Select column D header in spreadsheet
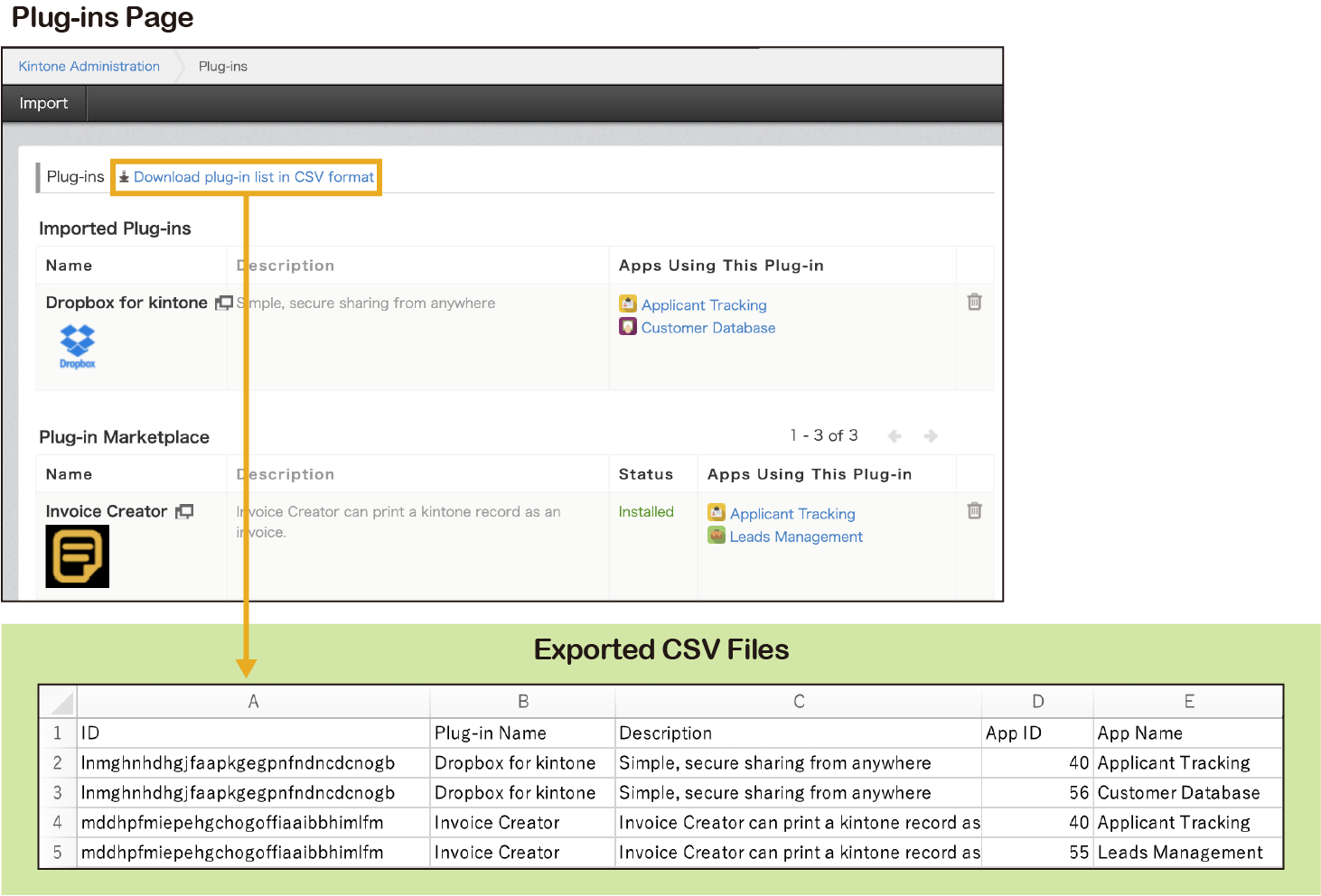This screenshot has width=1321, height=896. 1037,702
